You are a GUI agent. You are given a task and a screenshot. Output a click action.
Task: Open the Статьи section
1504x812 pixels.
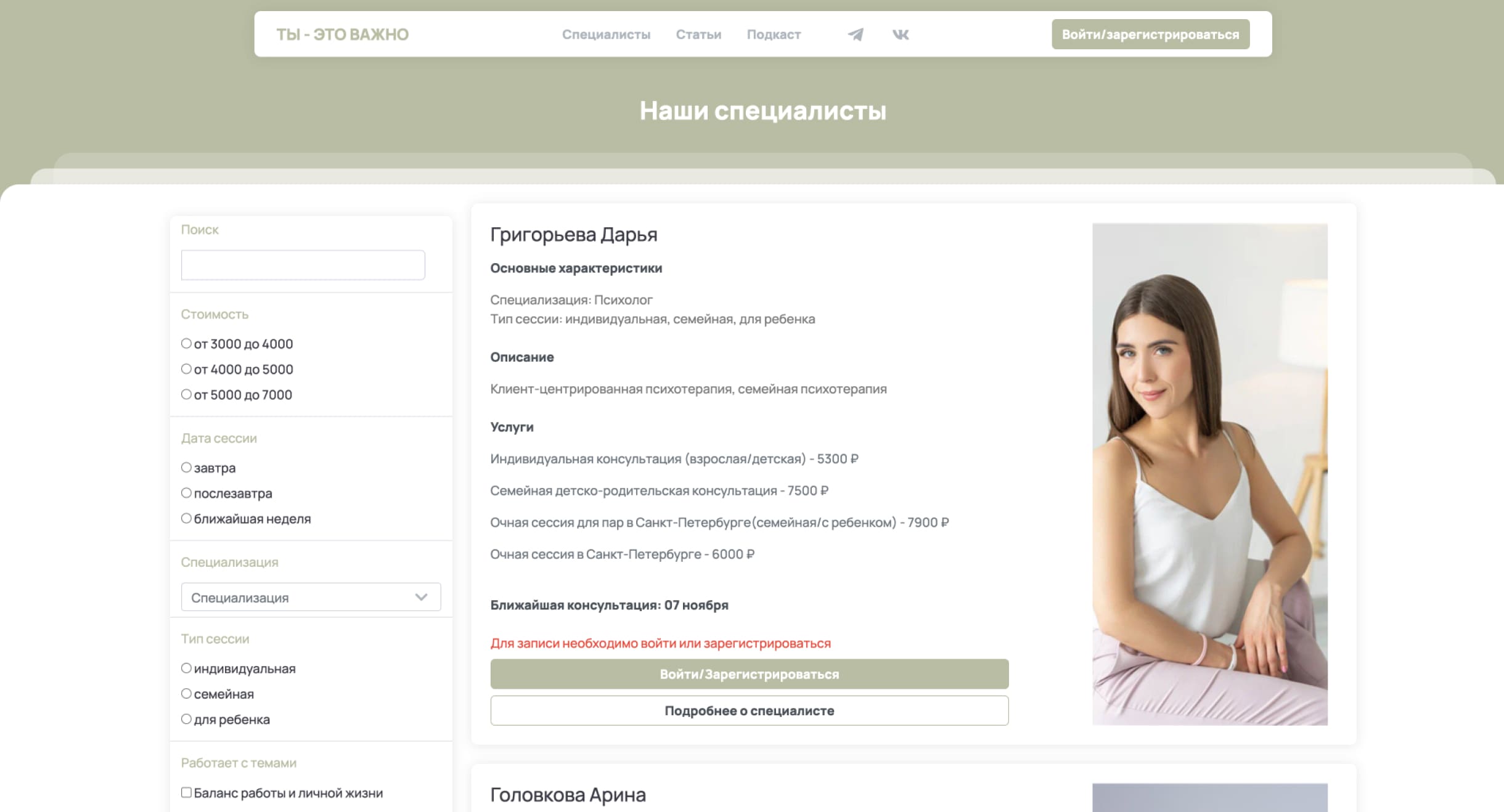[x=698, y=35]
